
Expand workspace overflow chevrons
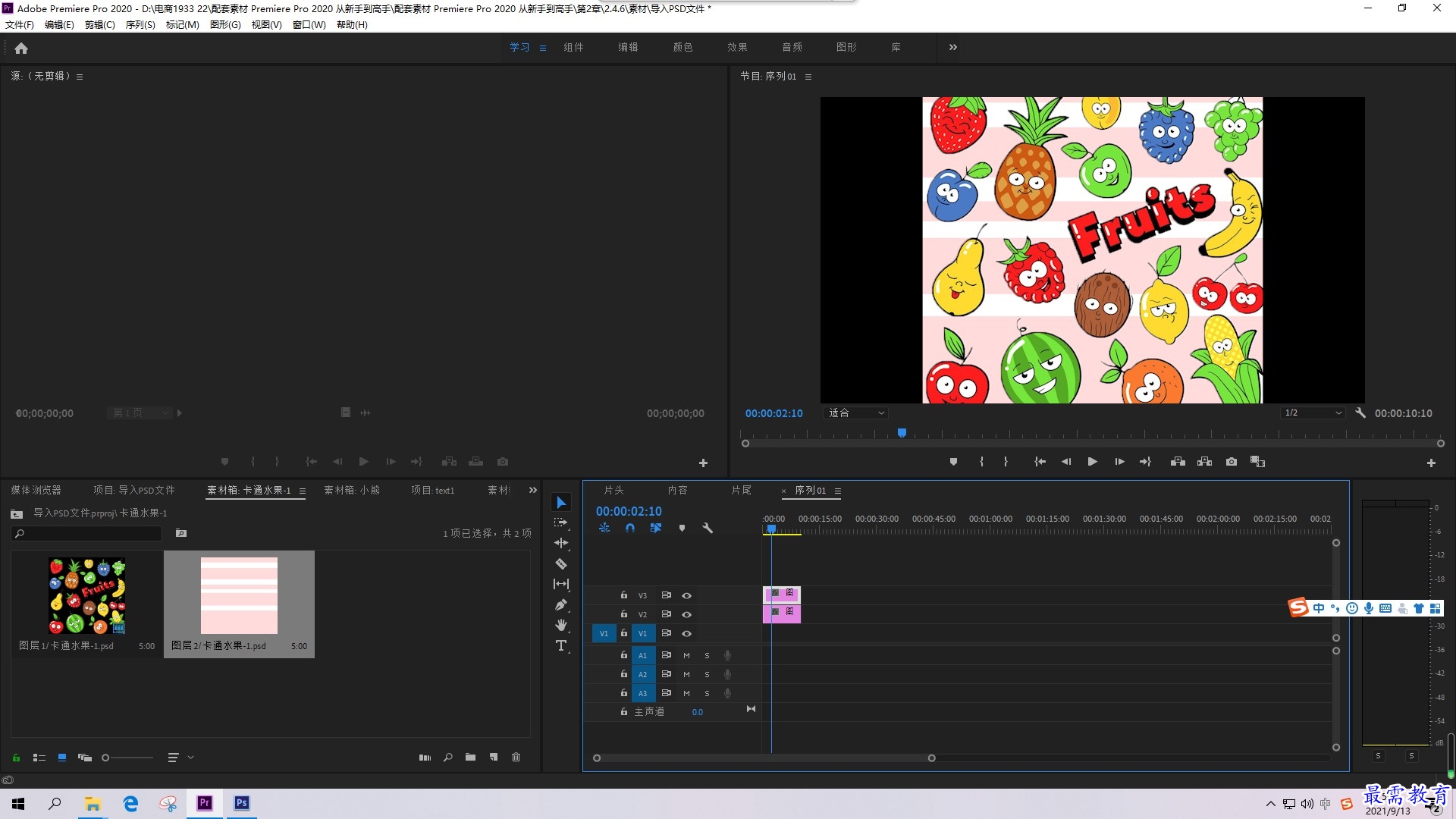coord(953,47)
